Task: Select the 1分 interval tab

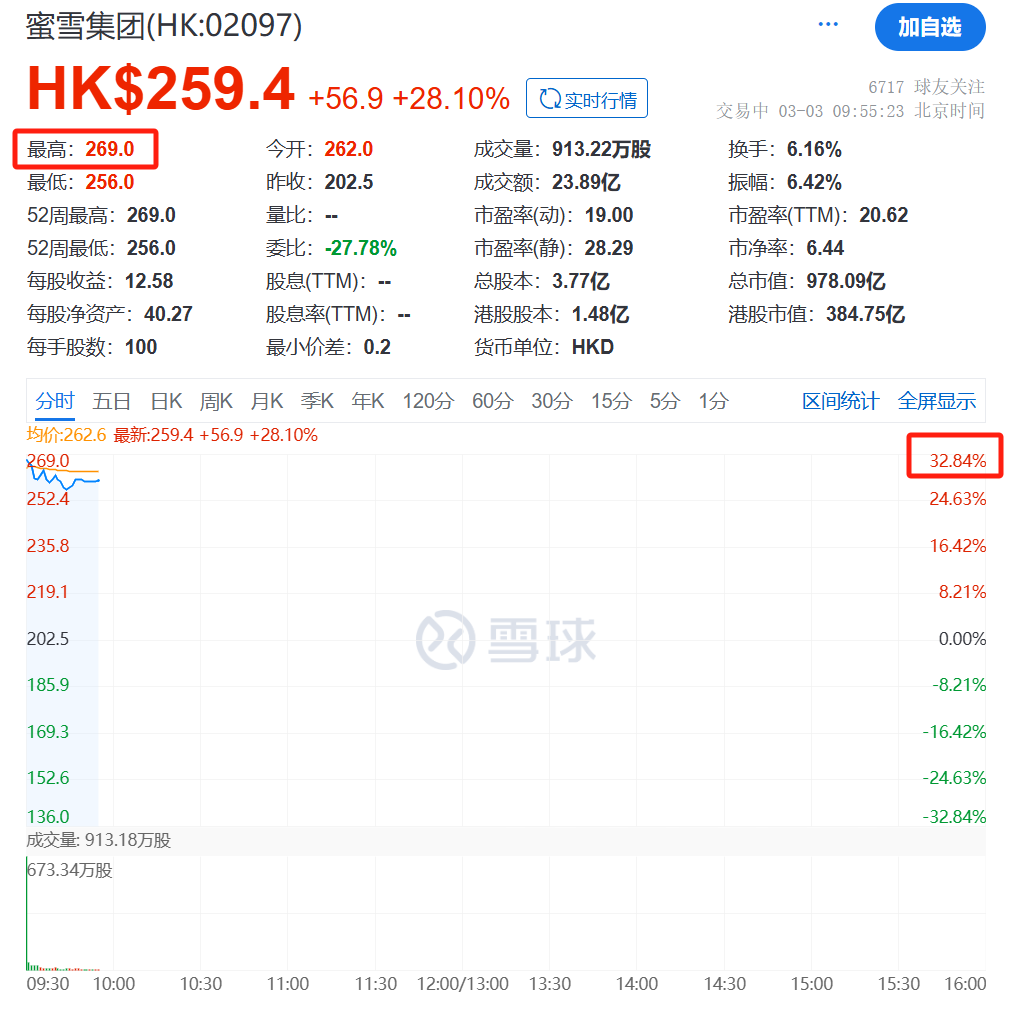Action: click(x=713, y=401)
